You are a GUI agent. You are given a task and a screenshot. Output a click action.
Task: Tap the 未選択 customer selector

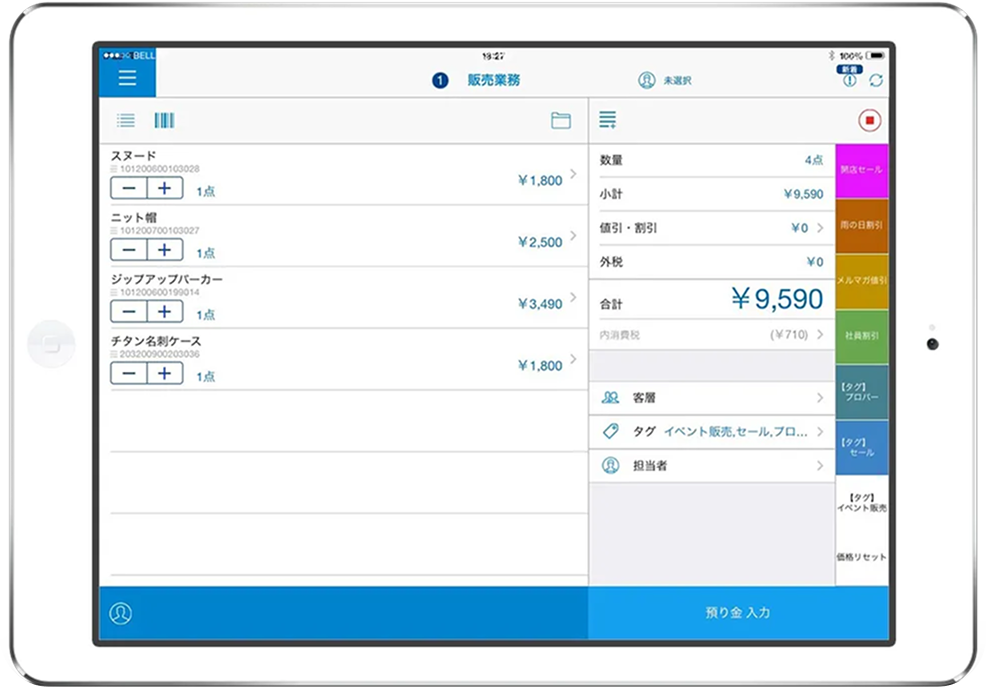666,80
